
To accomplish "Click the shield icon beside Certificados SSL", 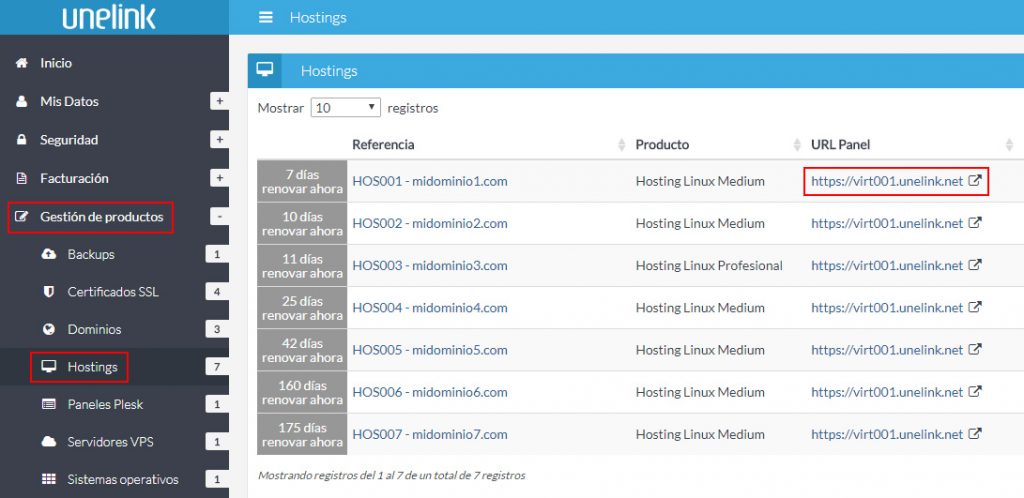I will point(49,292).
